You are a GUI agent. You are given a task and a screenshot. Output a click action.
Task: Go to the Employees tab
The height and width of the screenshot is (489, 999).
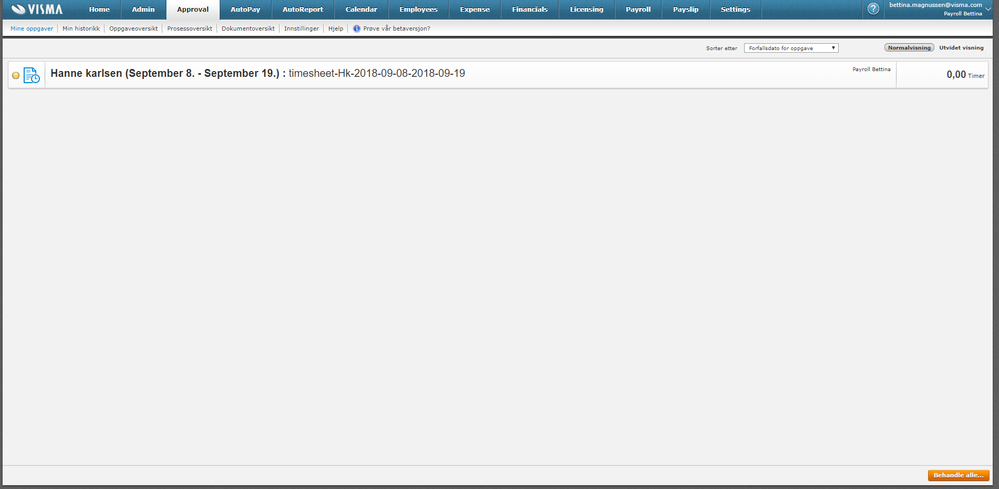click(419, 10)
